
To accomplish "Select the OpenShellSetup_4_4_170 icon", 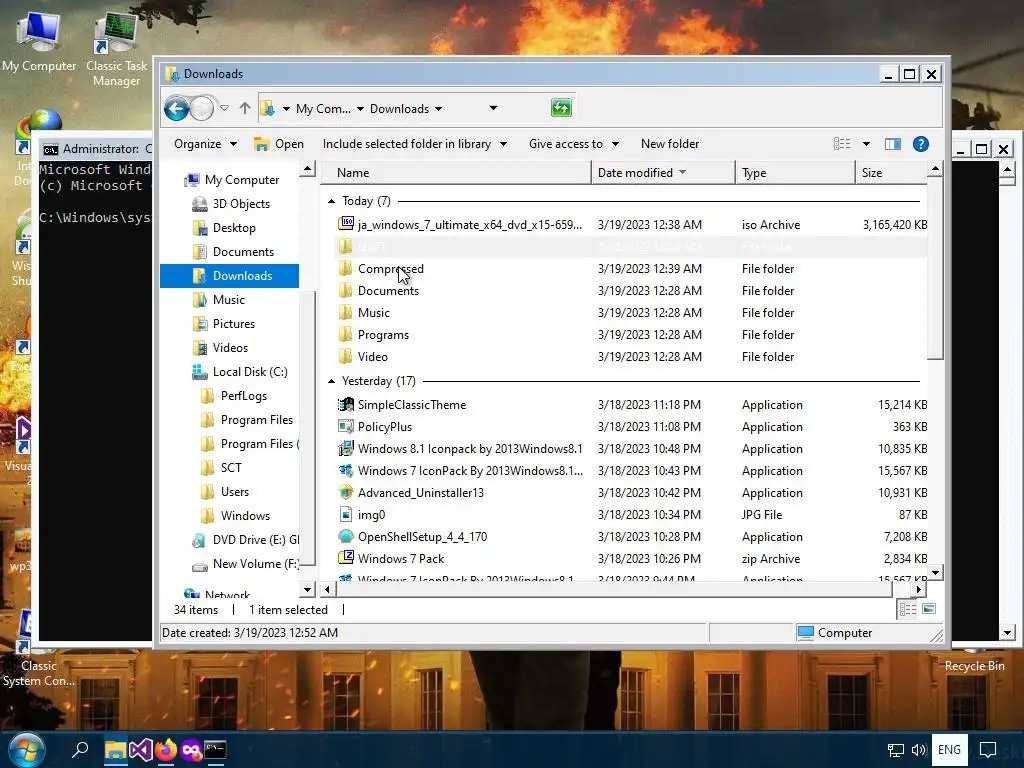I will pos(346,537).
